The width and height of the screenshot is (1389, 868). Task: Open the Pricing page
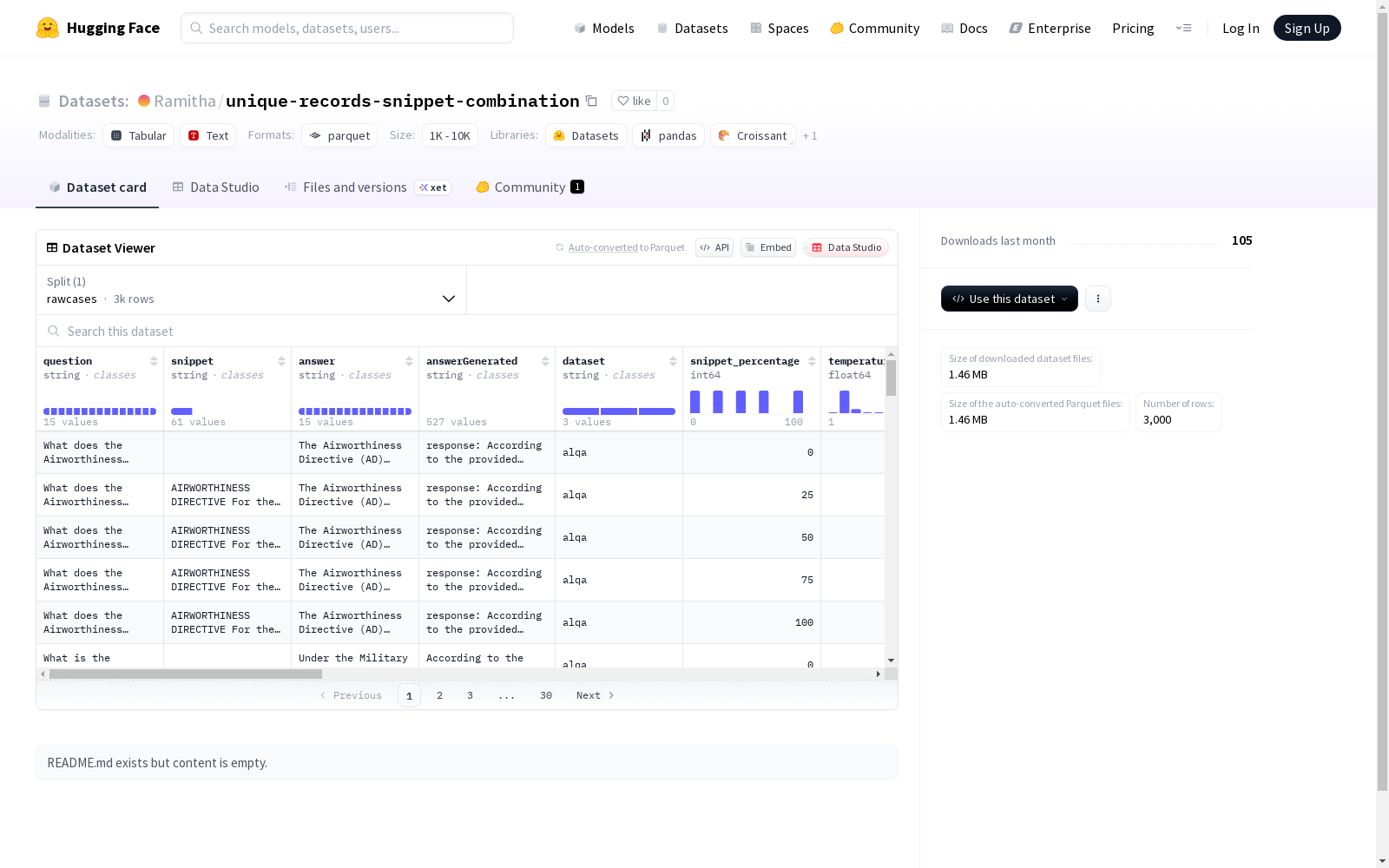point(1133,28)
